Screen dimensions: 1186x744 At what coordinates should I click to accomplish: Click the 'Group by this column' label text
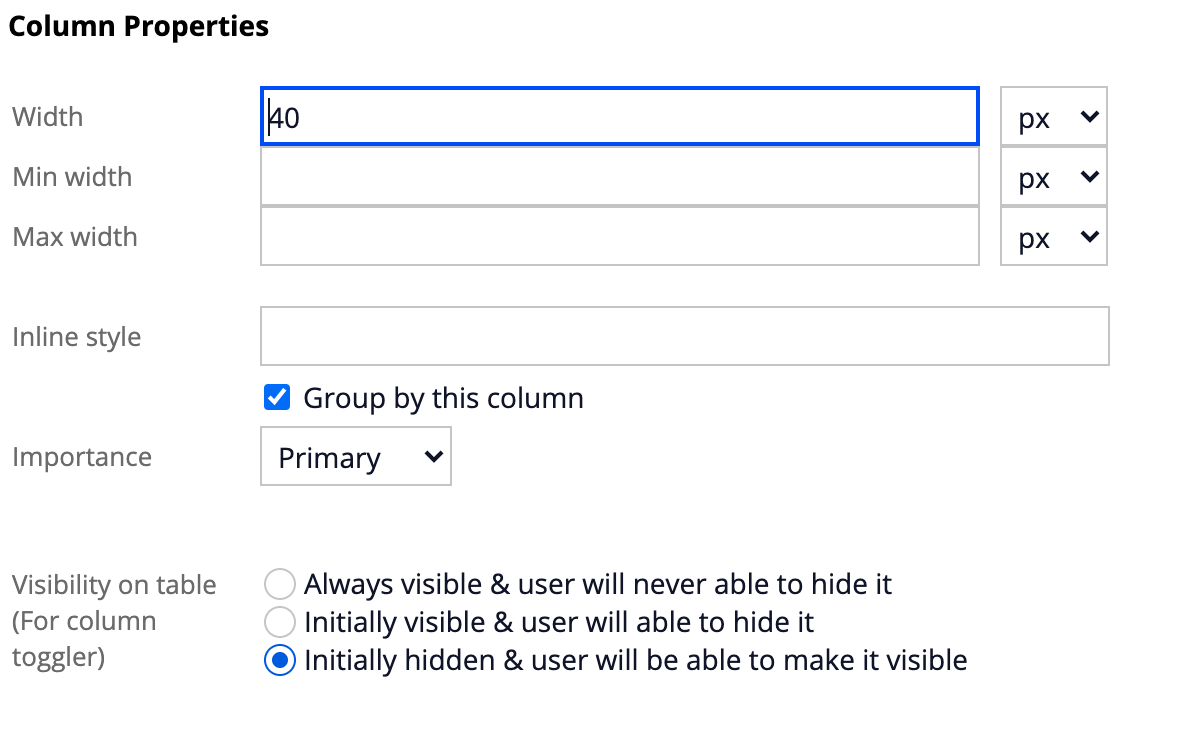coord(443,398)
